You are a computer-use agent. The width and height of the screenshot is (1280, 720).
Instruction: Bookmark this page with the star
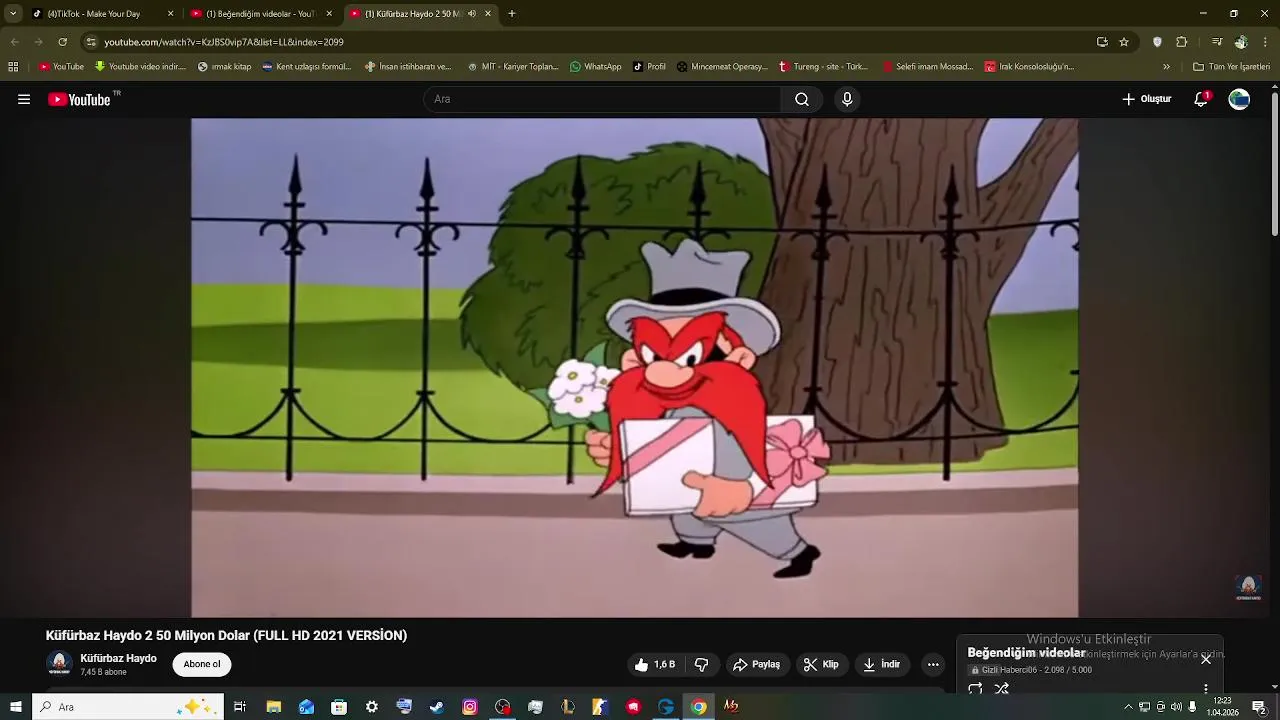click(1124, 42)
